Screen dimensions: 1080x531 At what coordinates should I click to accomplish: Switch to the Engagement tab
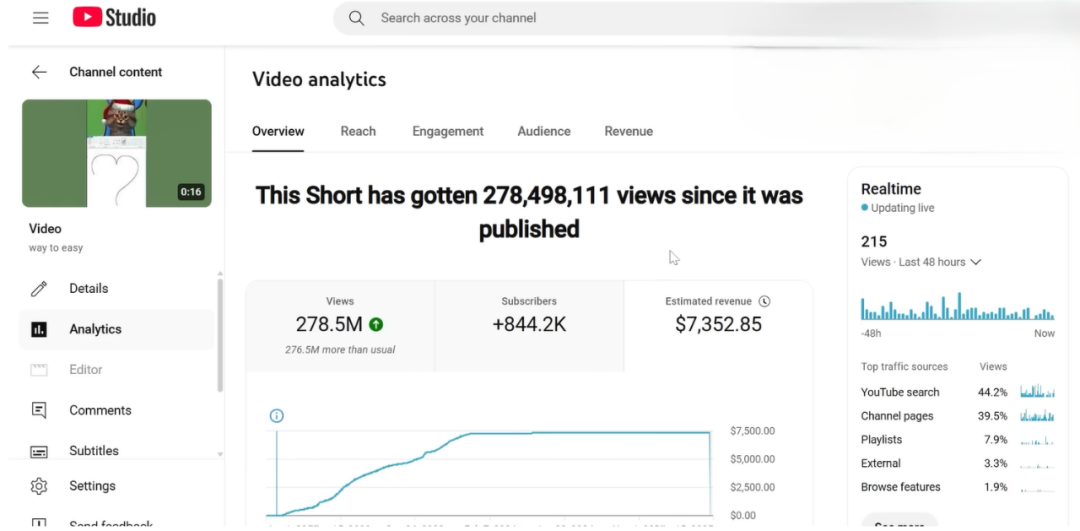tap(447, 131)
